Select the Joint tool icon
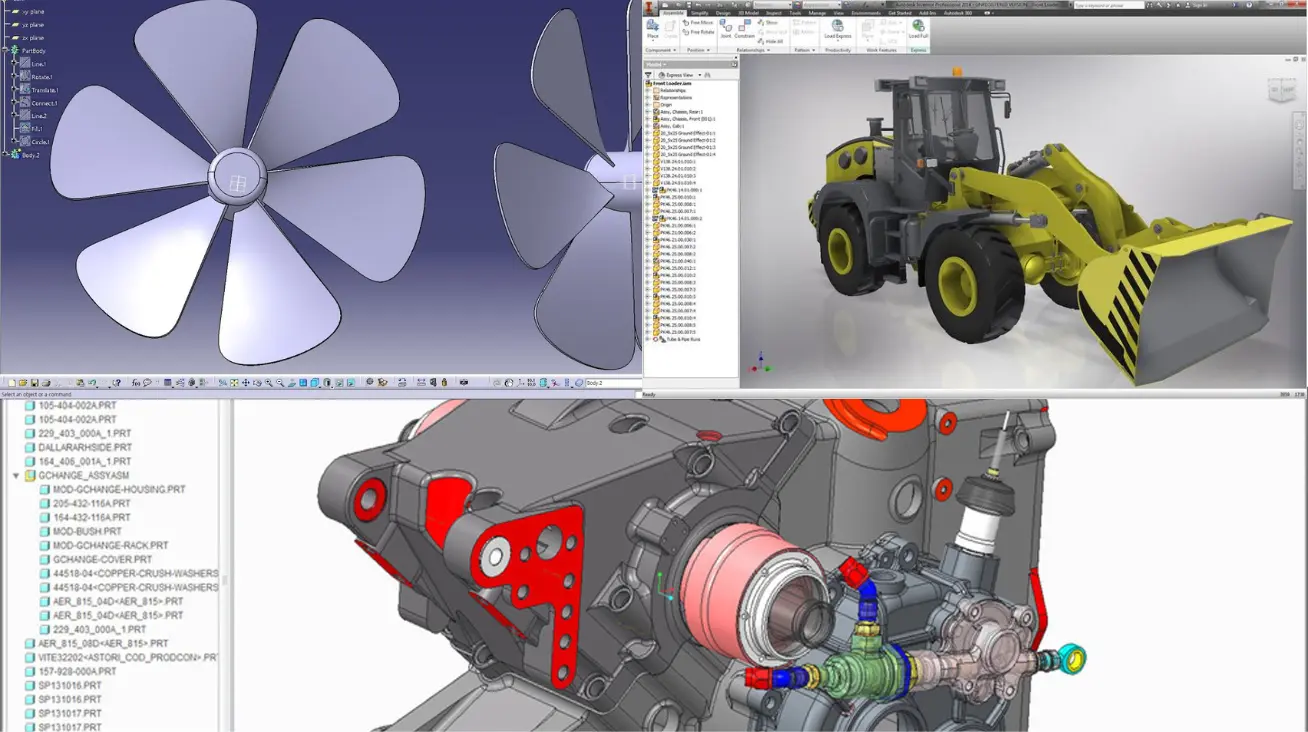The width and height of the screenshot is (1308, 732). (x=726, y=27)
